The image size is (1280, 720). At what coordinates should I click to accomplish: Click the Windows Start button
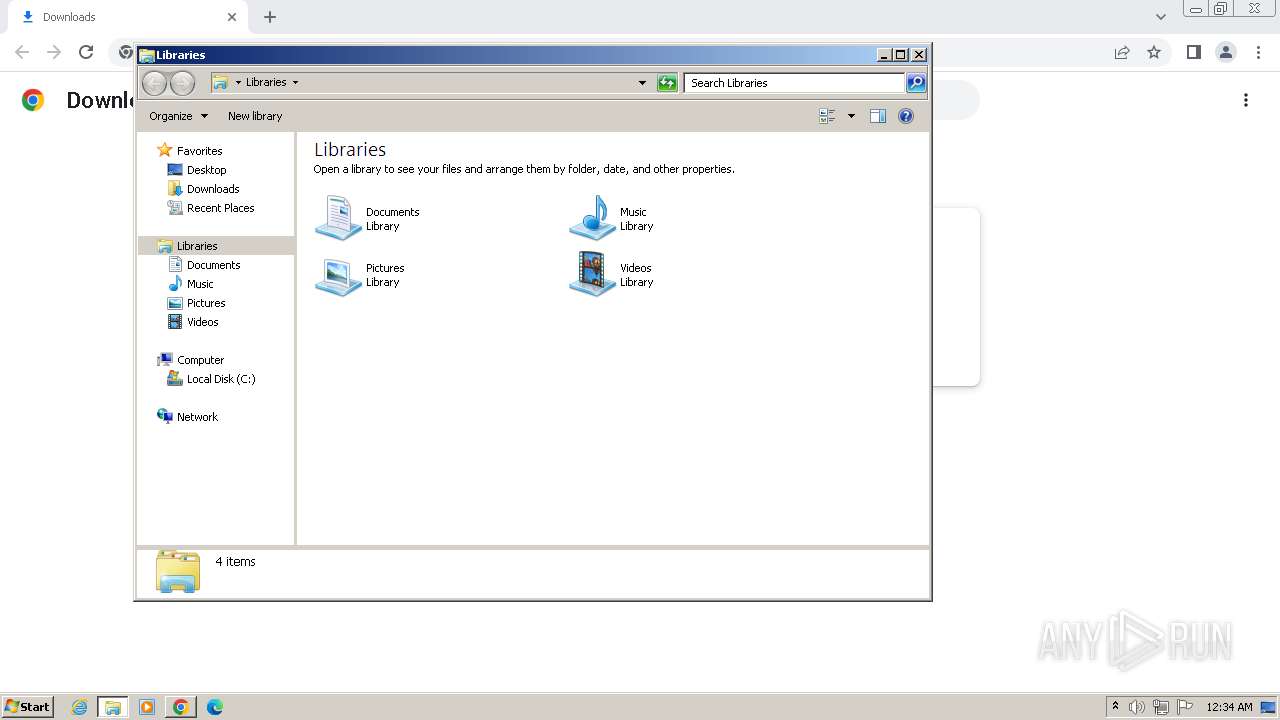(27, 707)
